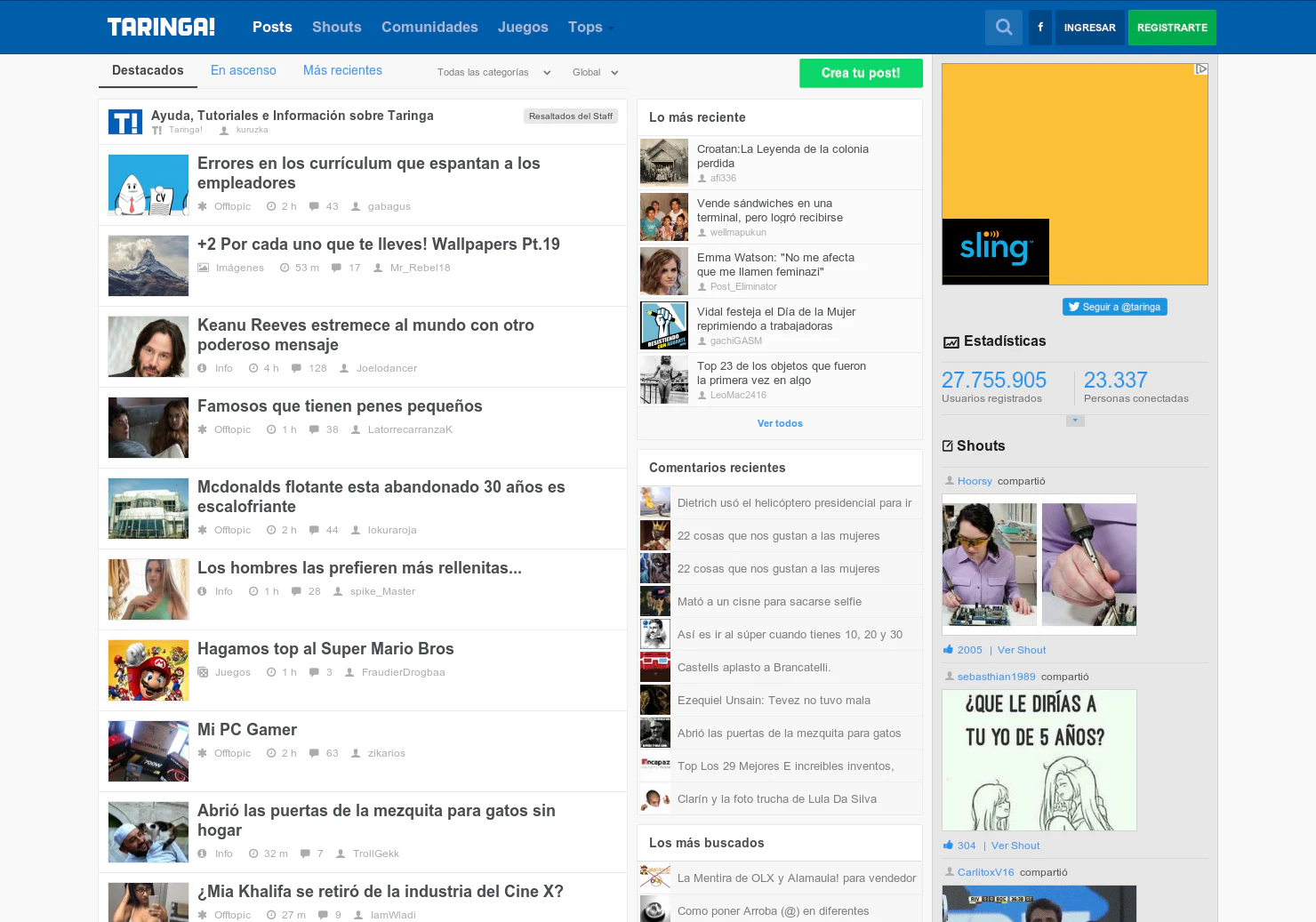Open Keanu Reeves estremece al mundo post
This screenshot has height=922, width=1316.
[x=365, y=335]
